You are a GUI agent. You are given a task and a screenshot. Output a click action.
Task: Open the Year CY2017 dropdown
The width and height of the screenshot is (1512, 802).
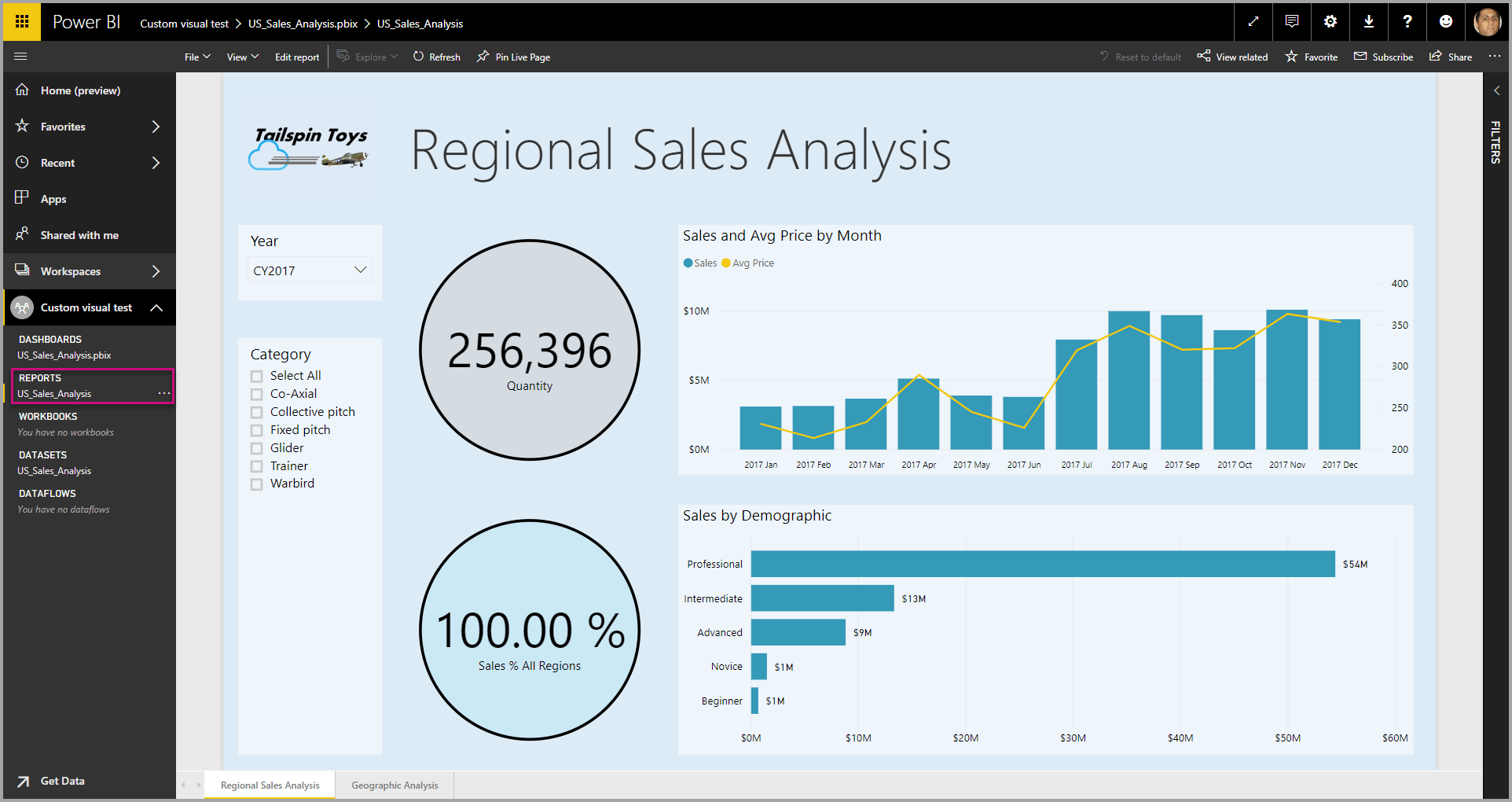[361, 269]
